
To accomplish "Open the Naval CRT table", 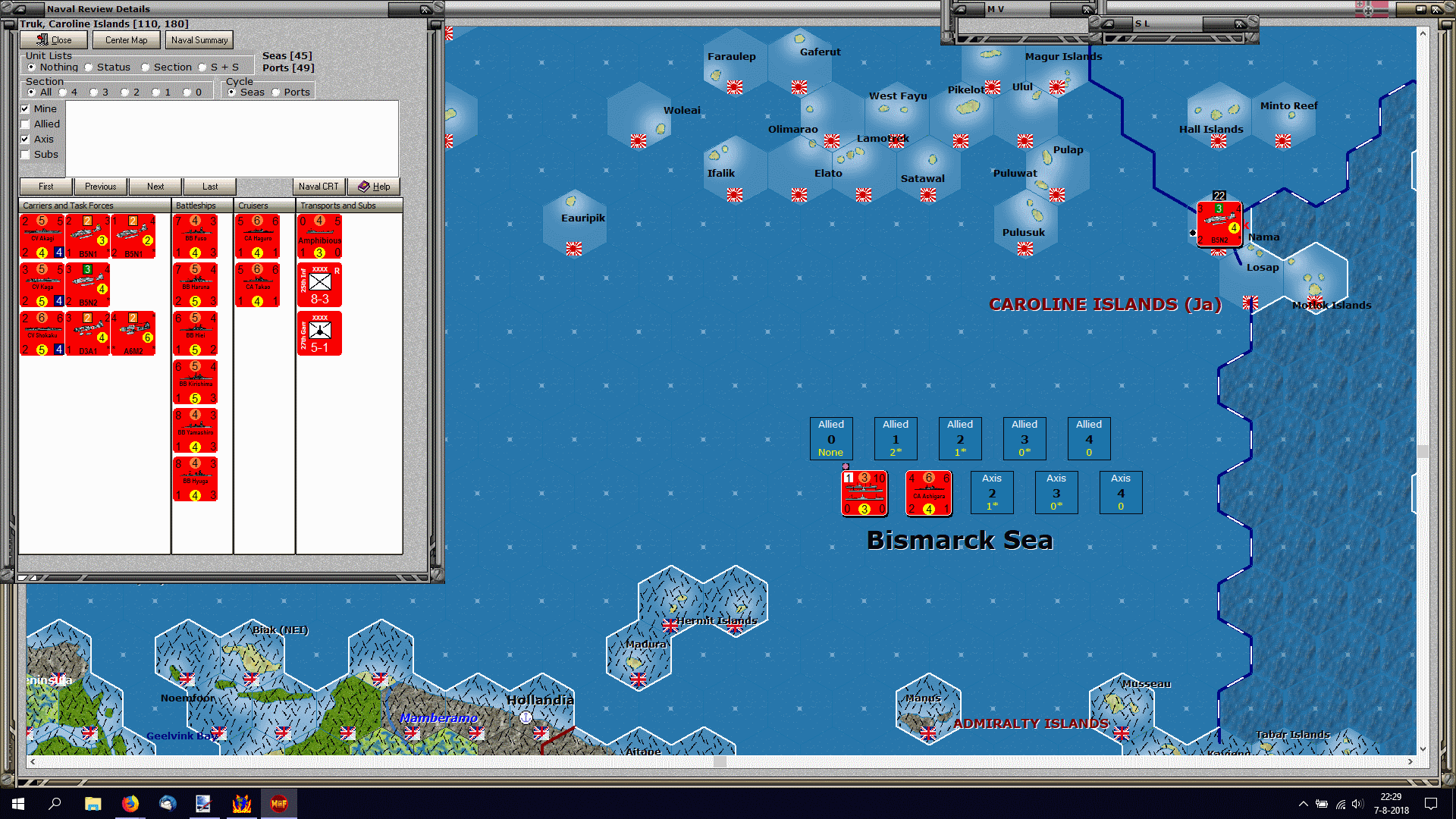I will 318,187.
